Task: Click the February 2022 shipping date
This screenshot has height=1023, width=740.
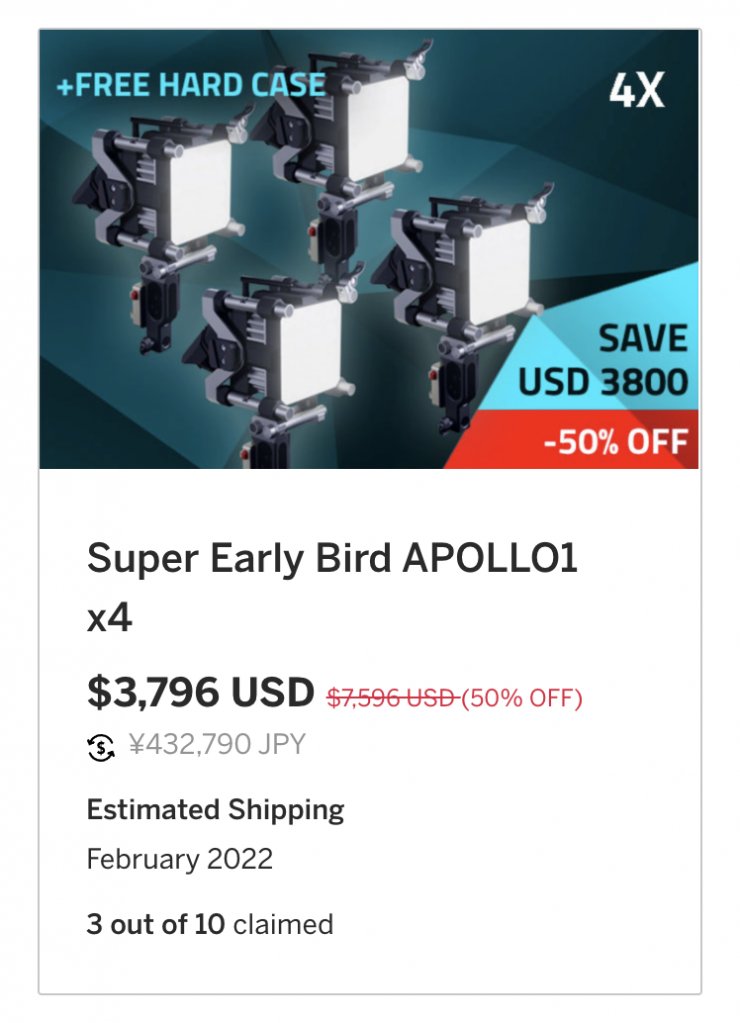Action: [x=180, y=859]
